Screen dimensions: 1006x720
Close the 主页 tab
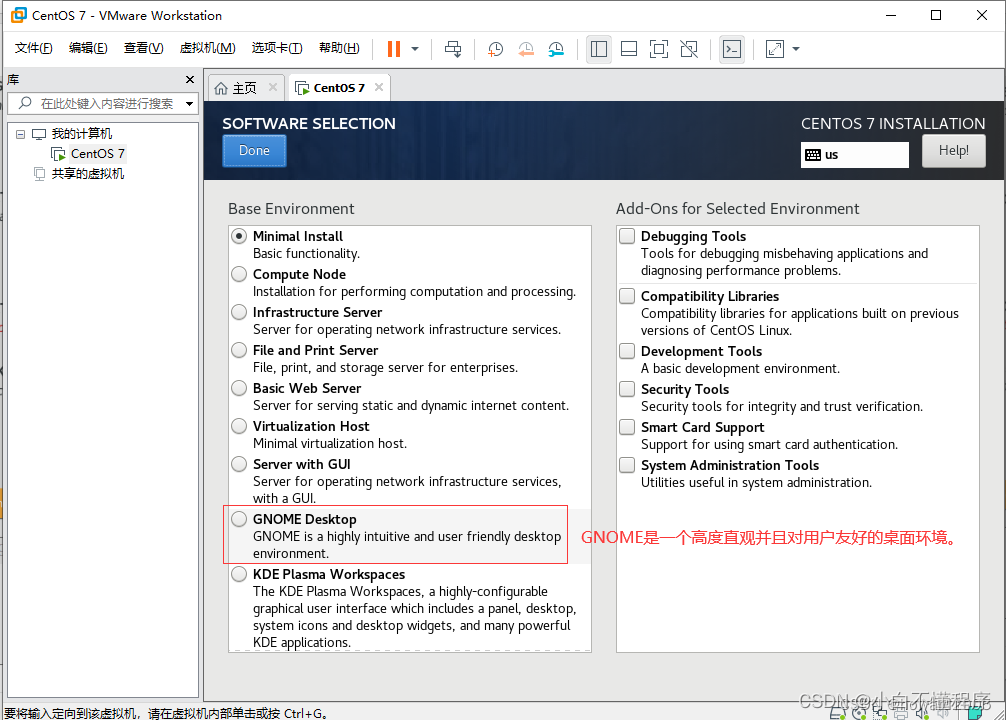tap(273, 87)
